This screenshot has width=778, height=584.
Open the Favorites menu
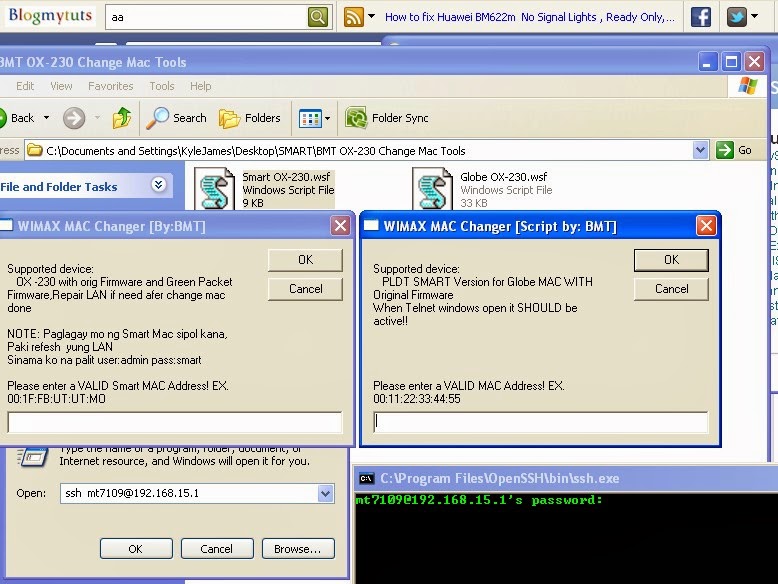111,86
